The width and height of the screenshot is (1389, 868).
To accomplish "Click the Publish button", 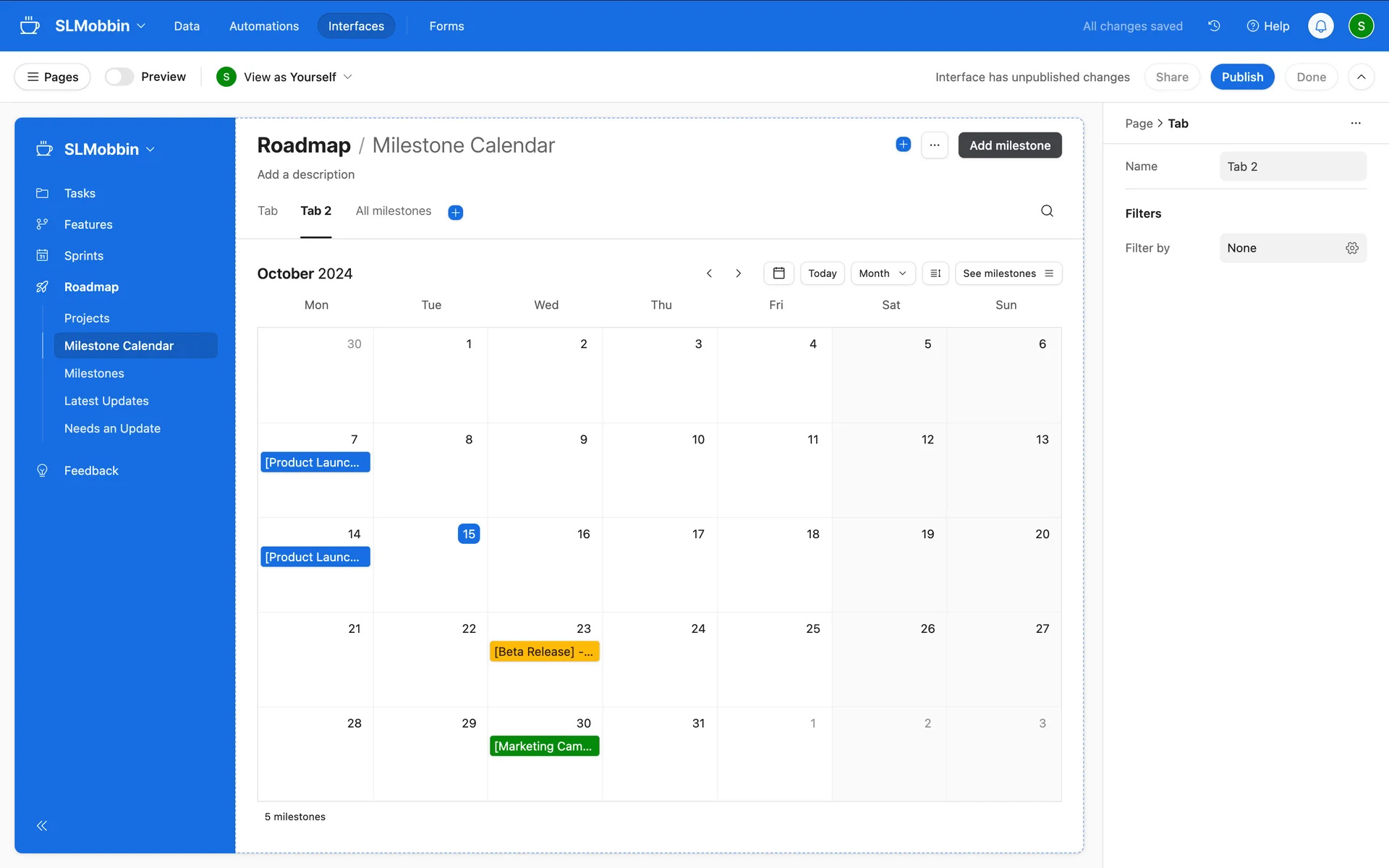I will click(x=1241, y=77).
